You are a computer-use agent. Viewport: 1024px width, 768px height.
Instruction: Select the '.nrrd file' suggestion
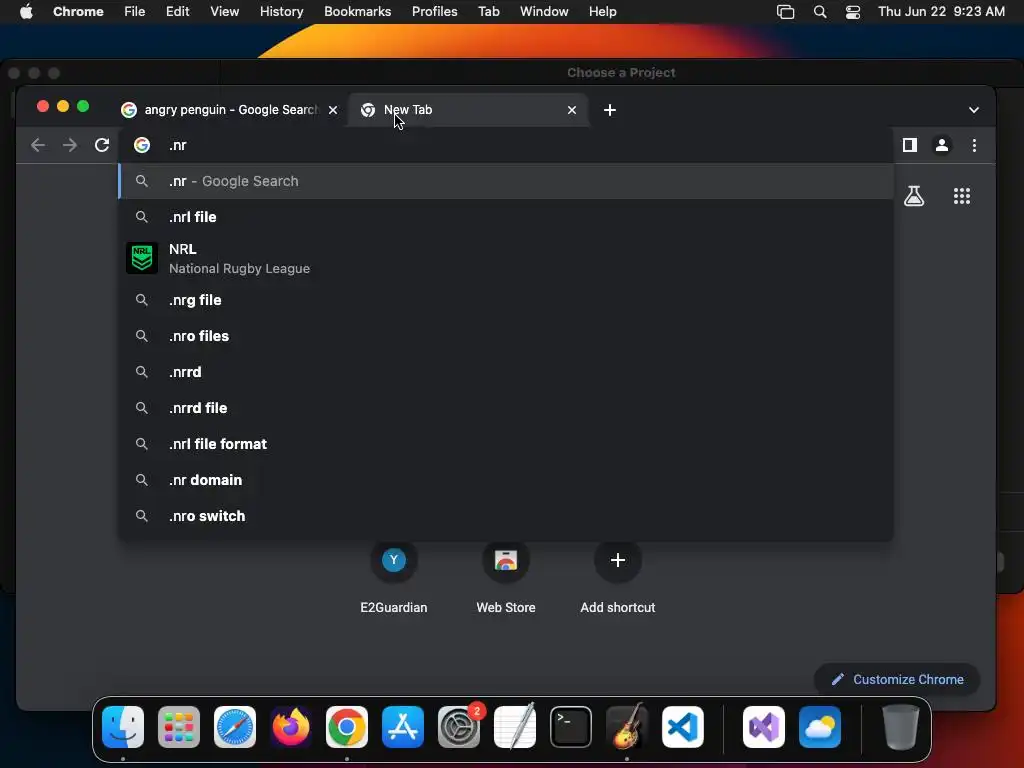(x=505, y=408)
